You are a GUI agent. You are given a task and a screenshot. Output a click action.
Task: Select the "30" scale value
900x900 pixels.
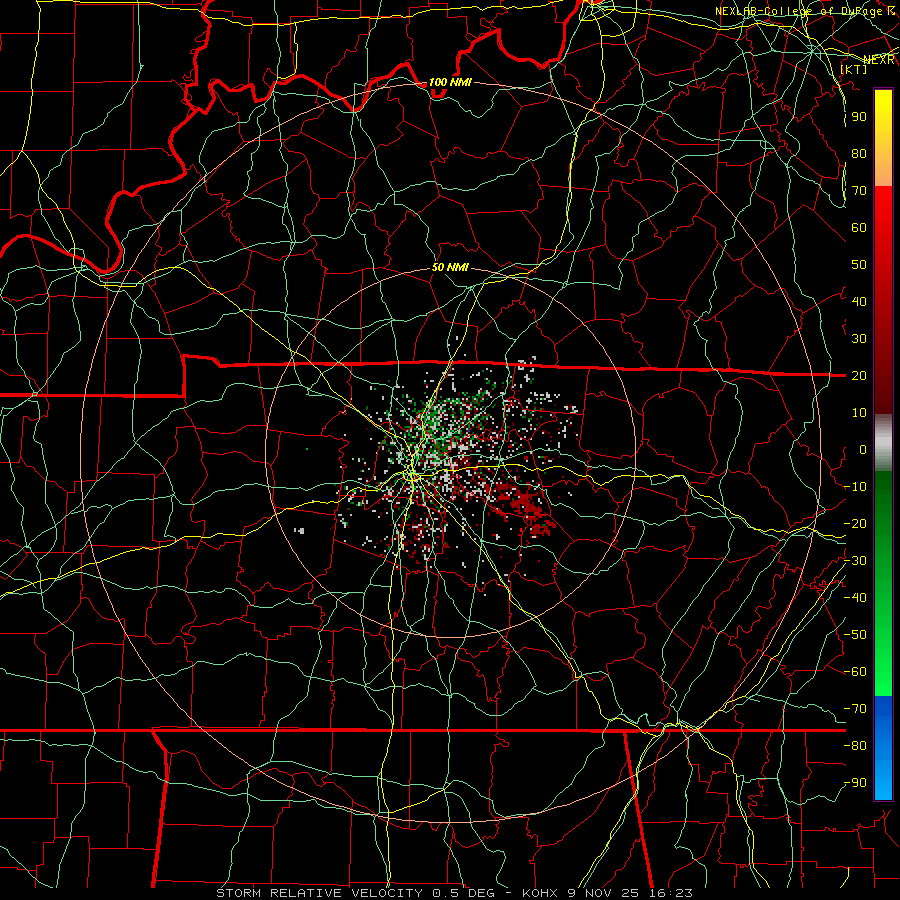[859, 339]
